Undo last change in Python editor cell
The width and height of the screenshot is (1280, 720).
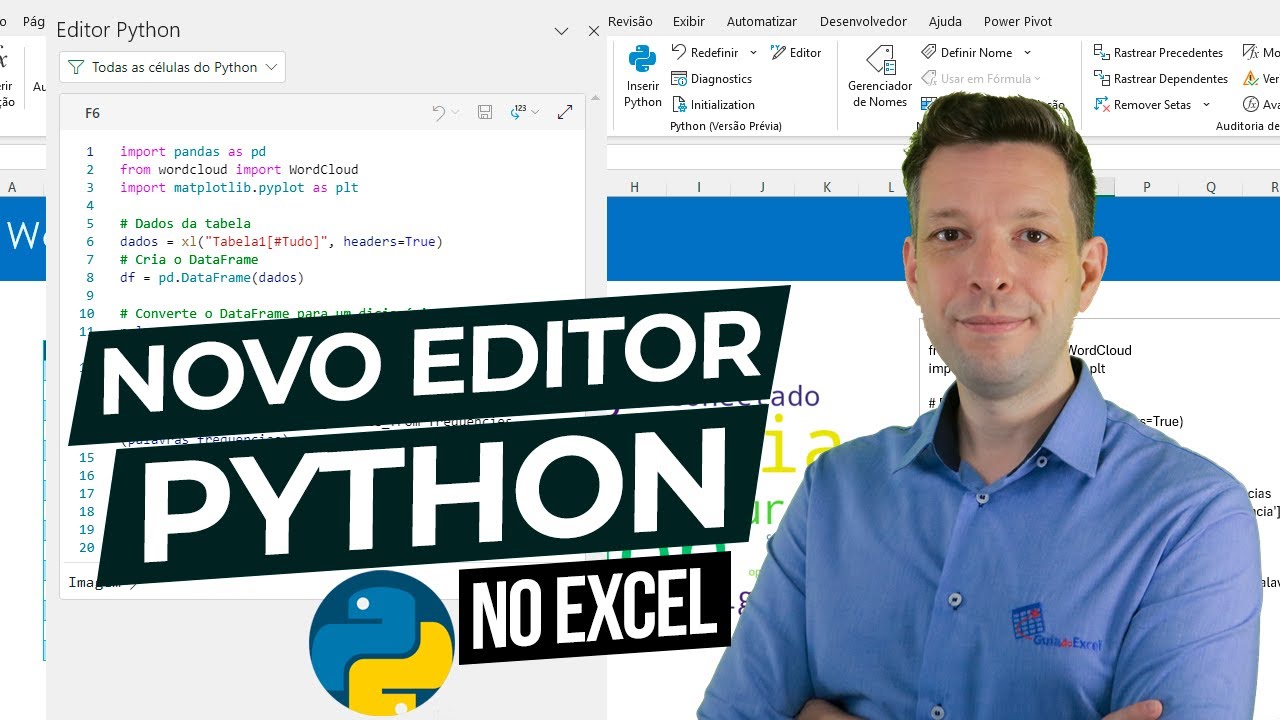438,113
